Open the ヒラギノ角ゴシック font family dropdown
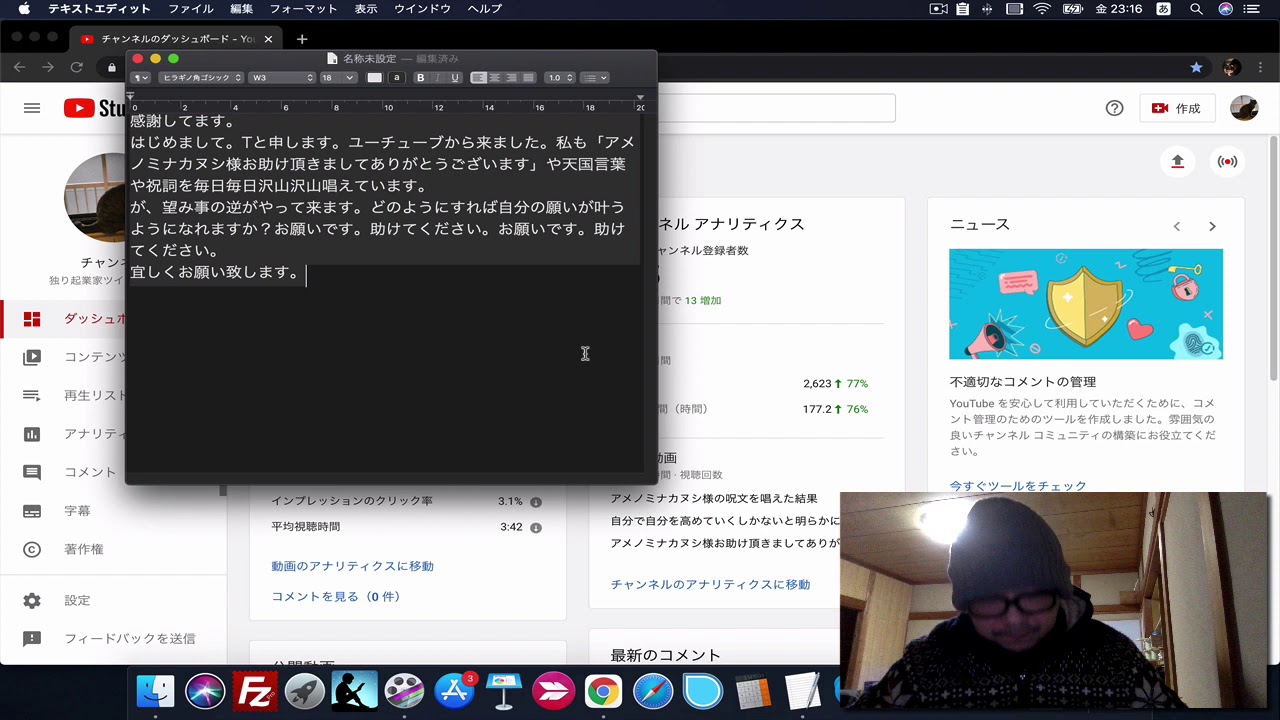Image resolution: width=1280 pixels, height=720 pixels. click(x=201, y=78)
